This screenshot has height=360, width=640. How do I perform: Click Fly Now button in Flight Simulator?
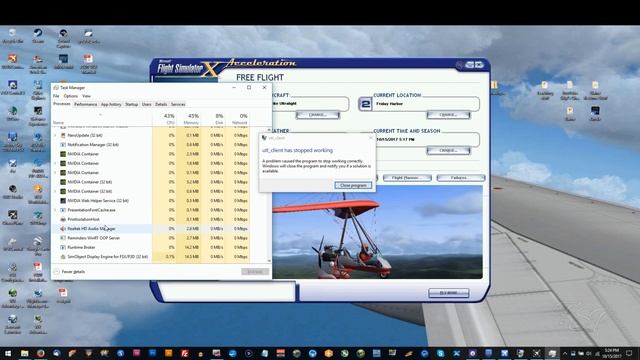pos(449,293)
